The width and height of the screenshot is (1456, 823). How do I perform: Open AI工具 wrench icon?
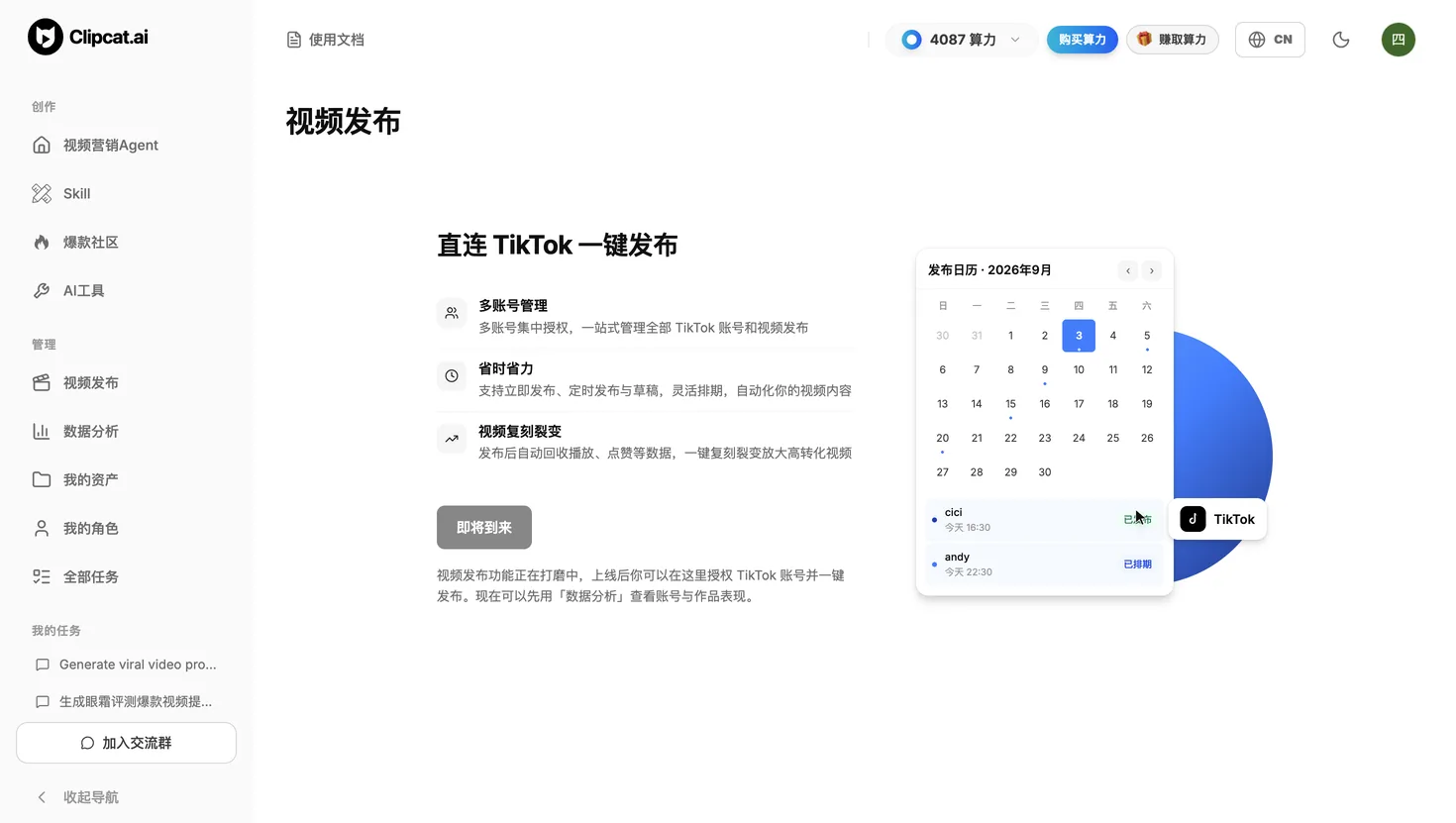[42, 290]
